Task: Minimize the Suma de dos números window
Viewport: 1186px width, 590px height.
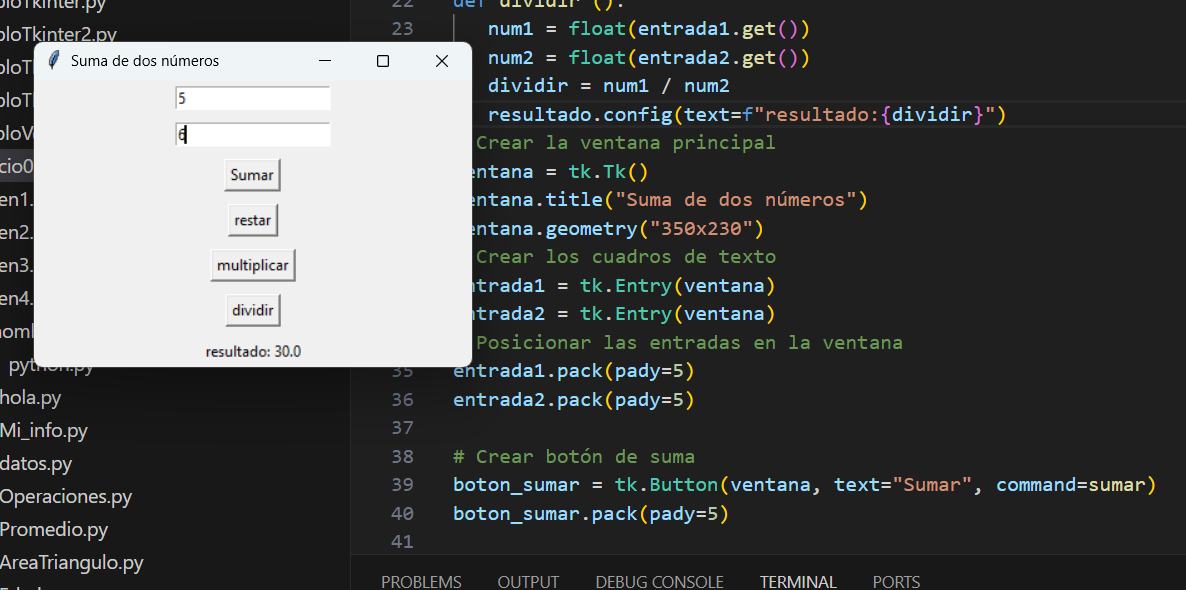Action: pyautogui.click(x=324, y=61)
